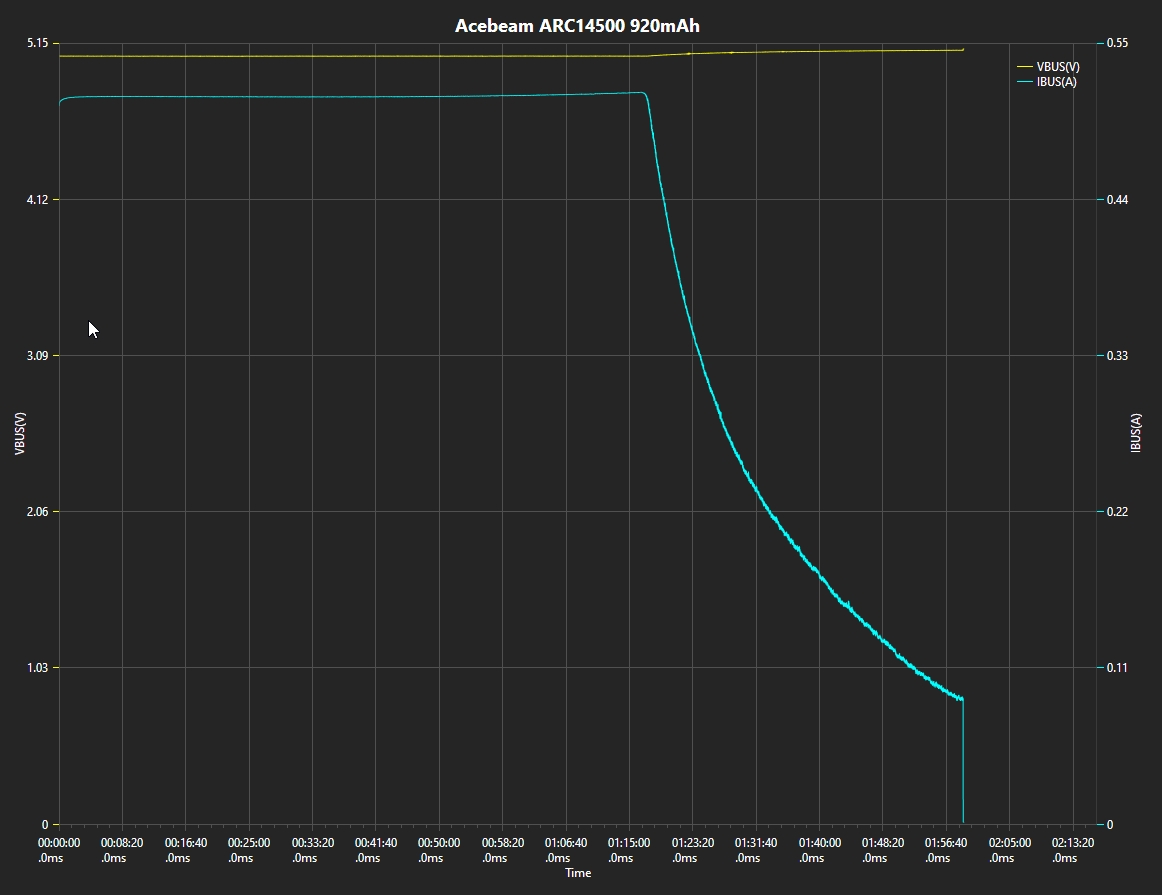Image resolution: width=1162 pixels, height=895 pixels.
Task: Click the Time axis label
Action: point(578,873)
